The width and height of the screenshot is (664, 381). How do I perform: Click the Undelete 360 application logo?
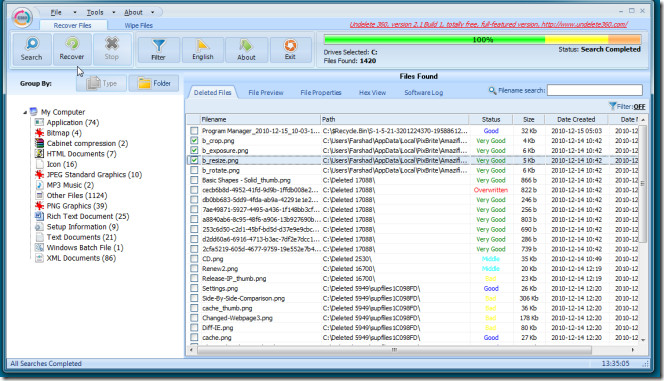(x=22, y=18)
